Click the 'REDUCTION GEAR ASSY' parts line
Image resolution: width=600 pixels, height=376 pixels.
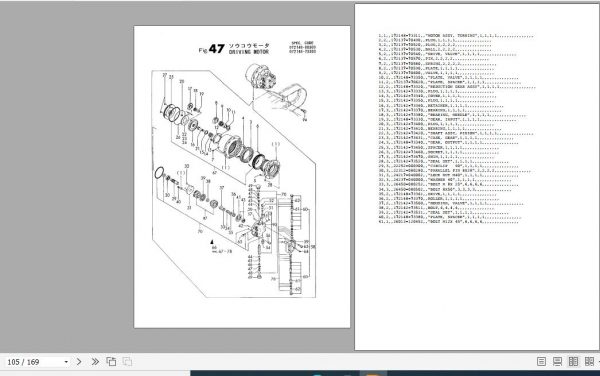[457, 87]
